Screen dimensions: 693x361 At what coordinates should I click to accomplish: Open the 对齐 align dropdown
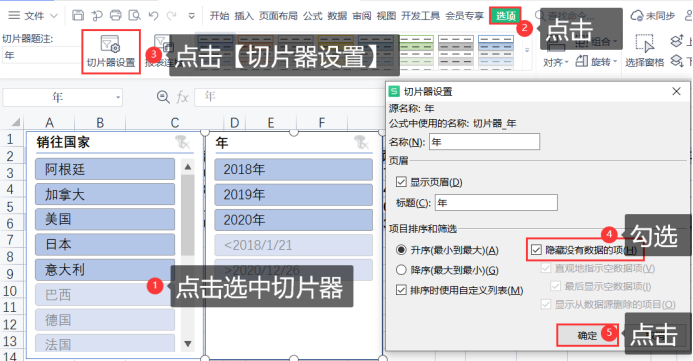(x=556, y=62)
